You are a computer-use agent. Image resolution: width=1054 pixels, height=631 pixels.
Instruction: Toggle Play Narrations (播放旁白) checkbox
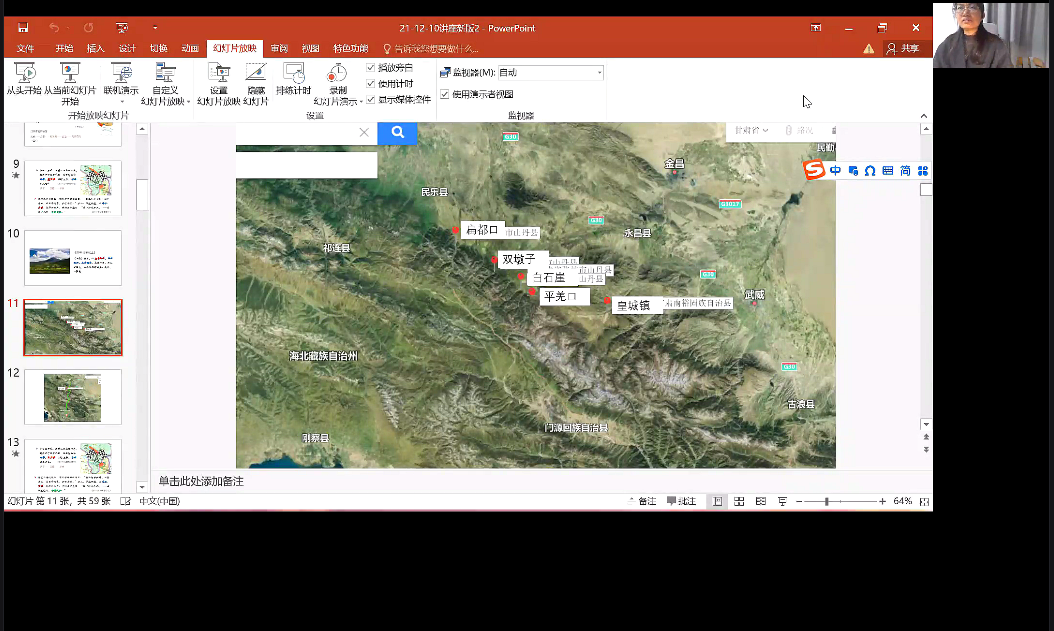point(371,67)
